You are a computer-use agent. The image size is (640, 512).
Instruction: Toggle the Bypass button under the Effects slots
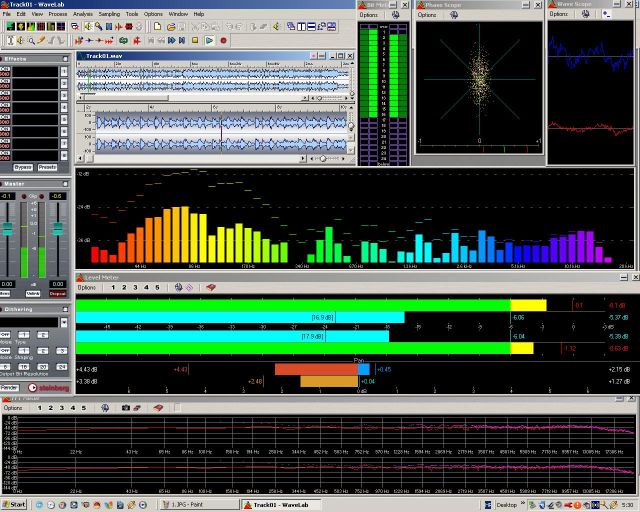pyautogui.click(x=23, y=167)
